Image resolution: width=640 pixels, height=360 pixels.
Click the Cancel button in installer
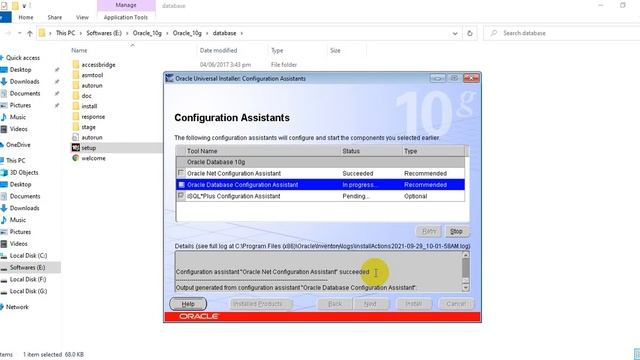[456, 304]
